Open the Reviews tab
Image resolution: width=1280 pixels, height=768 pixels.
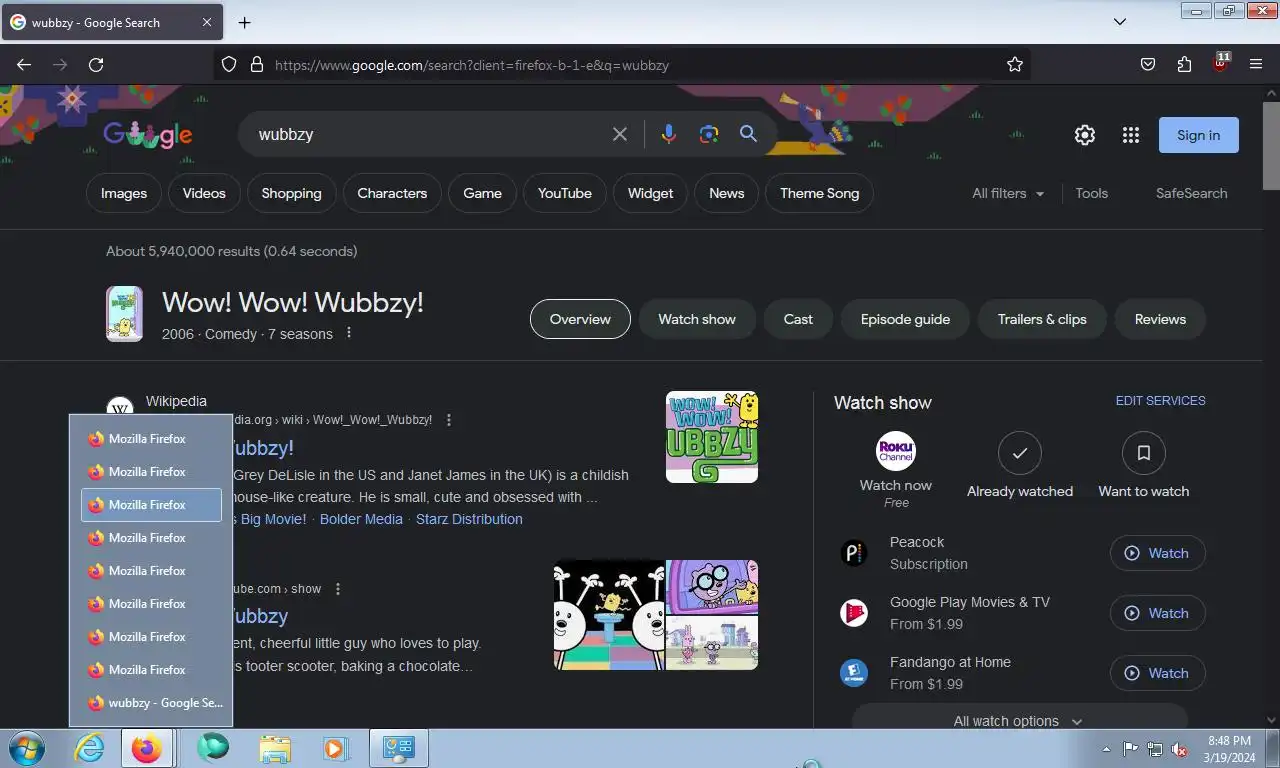tap(1160, 319)
